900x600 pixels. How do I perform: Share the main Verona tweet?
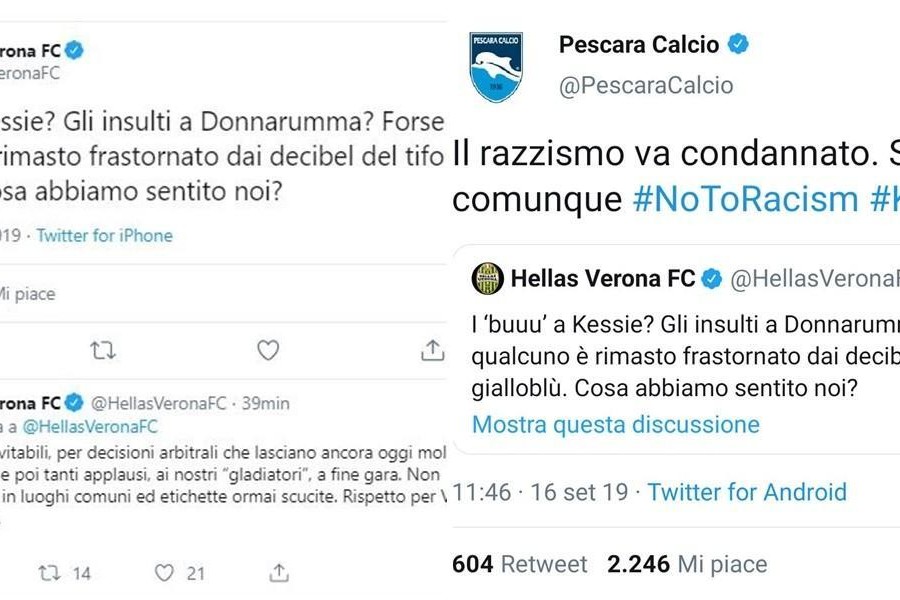[x=432, y=350]
